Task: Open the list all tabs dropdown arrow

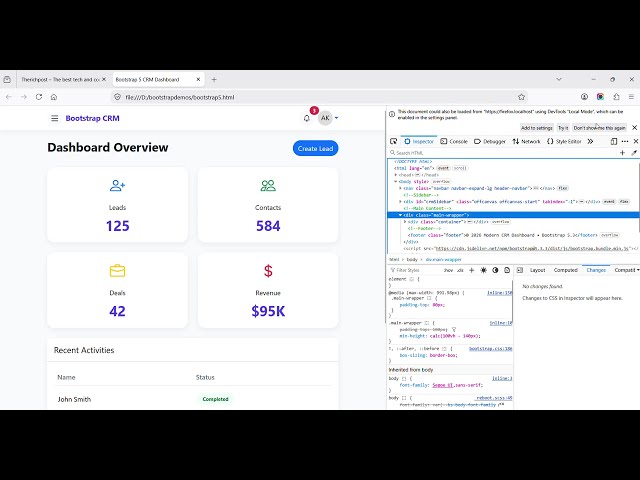Action: pos(559,79)
